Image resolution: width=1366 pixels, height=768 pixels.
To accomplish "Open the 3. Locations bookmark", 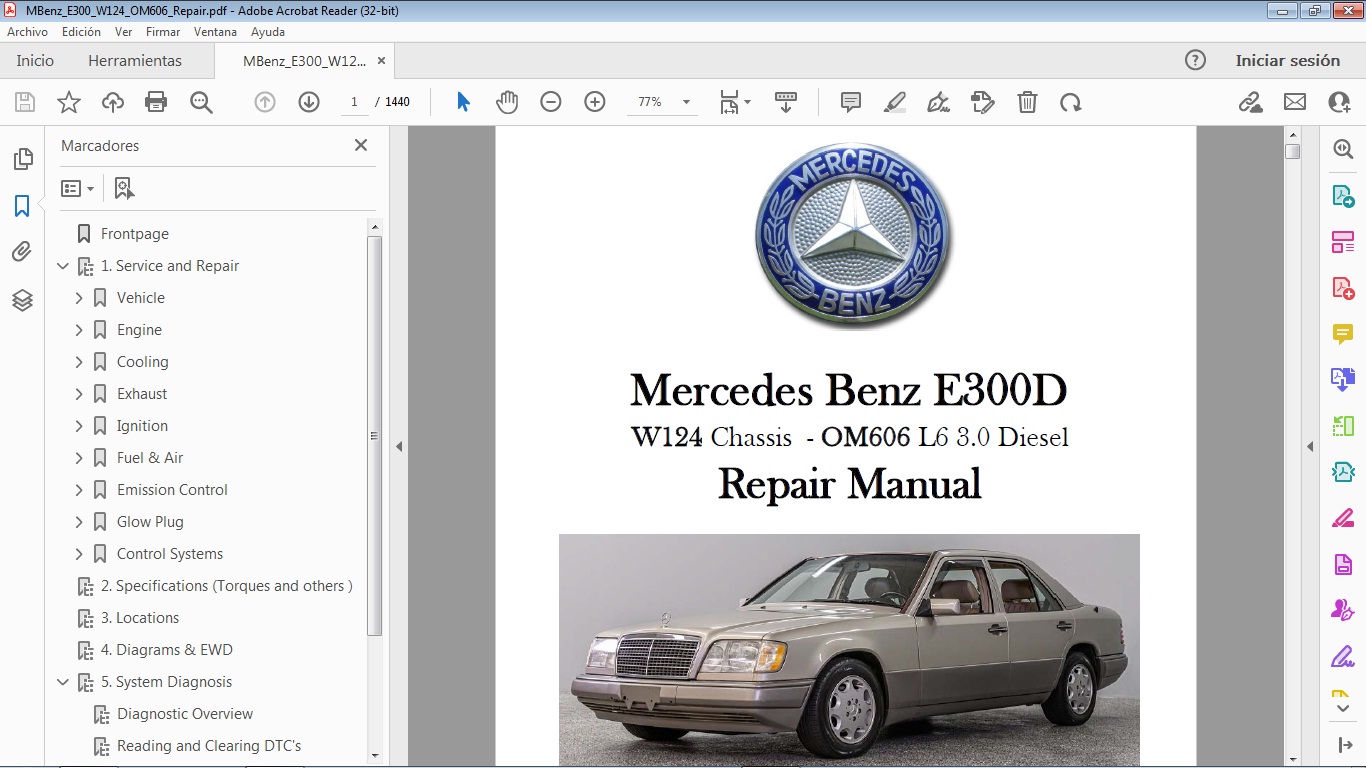I will click(140, 618).
